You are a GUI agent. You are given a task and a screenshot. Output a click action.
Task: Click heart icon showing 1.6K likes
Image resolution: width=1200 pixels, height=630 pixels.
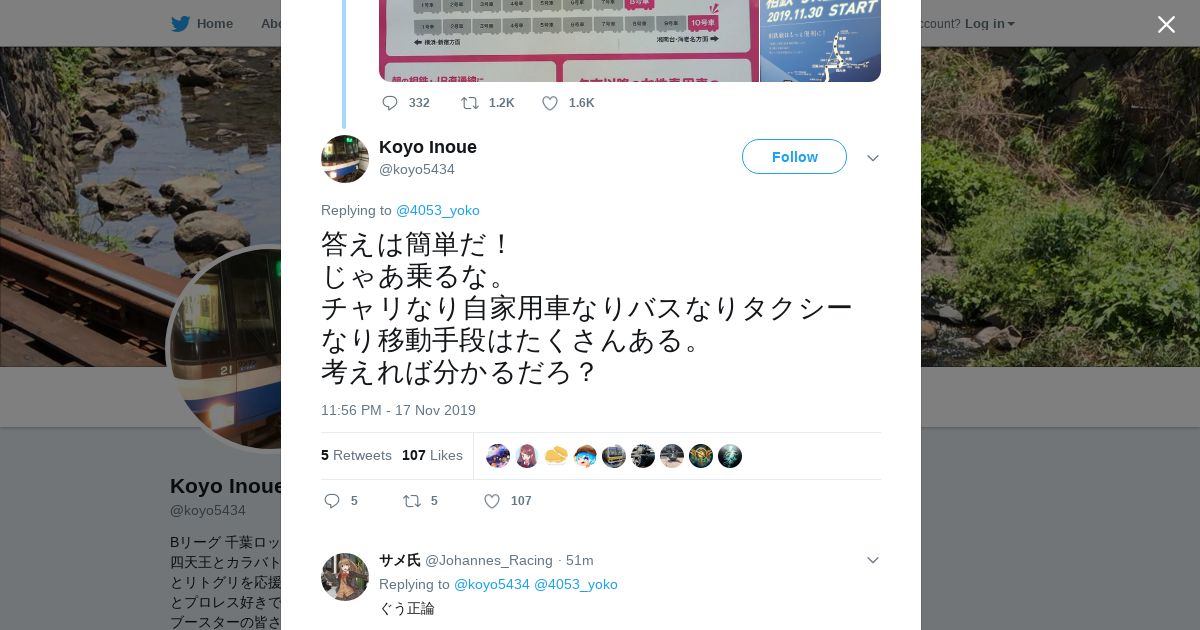click(x=550, y=103)
